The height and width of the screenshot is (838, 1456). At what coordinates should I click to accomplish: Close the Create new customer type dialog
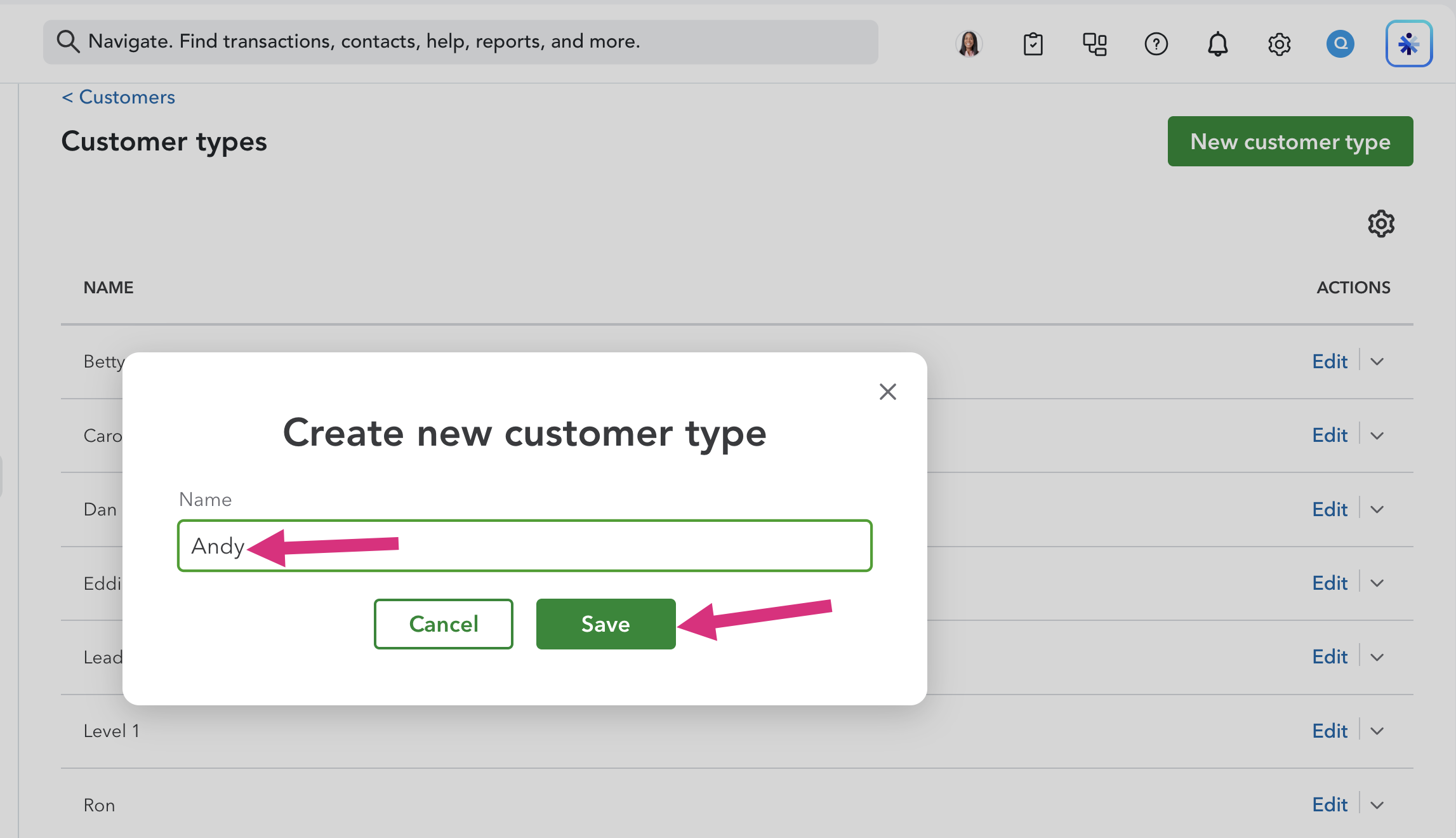point(888,392)
